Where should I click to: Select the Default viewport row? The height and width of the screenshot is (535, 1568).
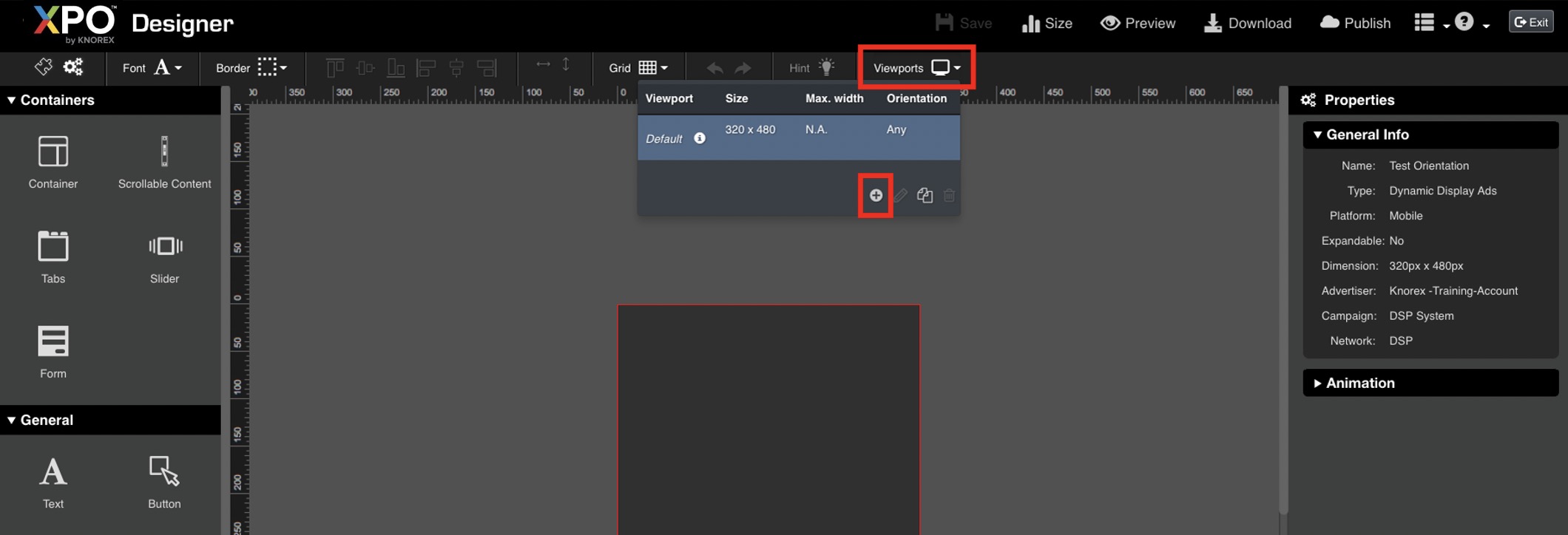798,137
